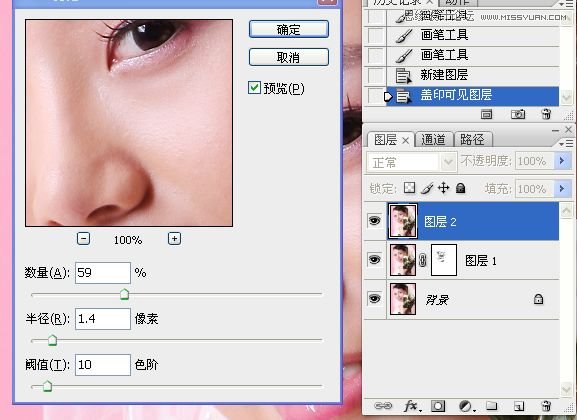
Task: Create new document from current history state
Action: [486, 114]
